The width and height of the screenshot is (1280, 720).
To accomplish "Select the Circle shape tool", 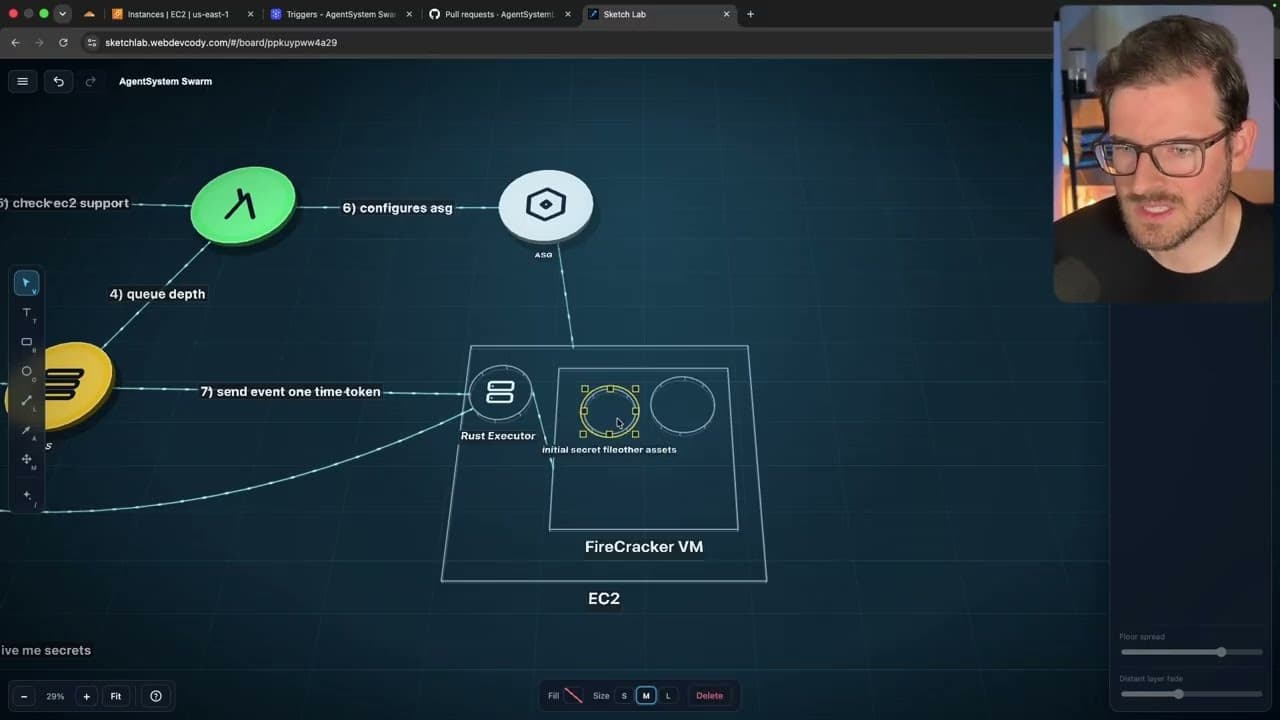I will (x=27, y=372).
